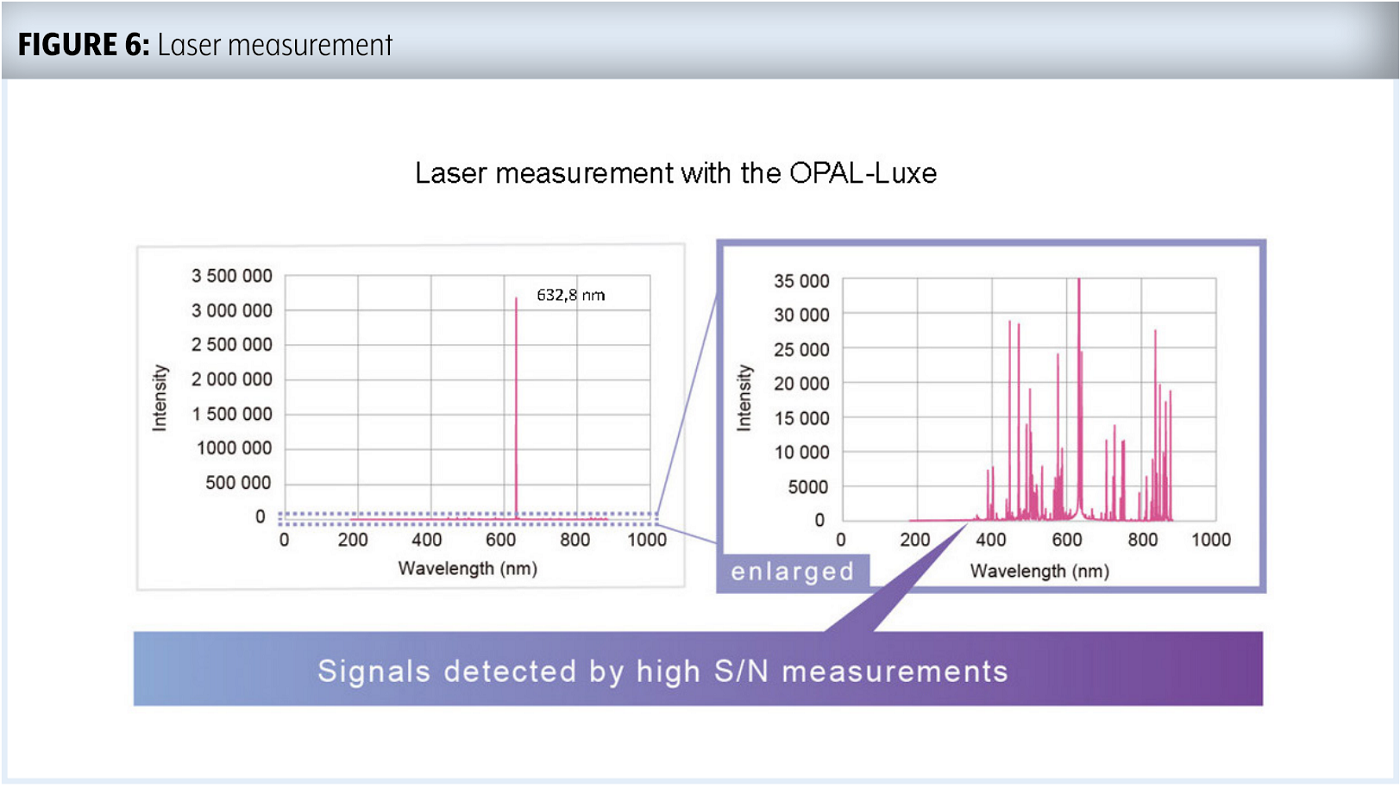Click '1000 000' on left chart axis
This screenshot has width=1400, height=788.
pyautogui.click(x=233, y=448)
